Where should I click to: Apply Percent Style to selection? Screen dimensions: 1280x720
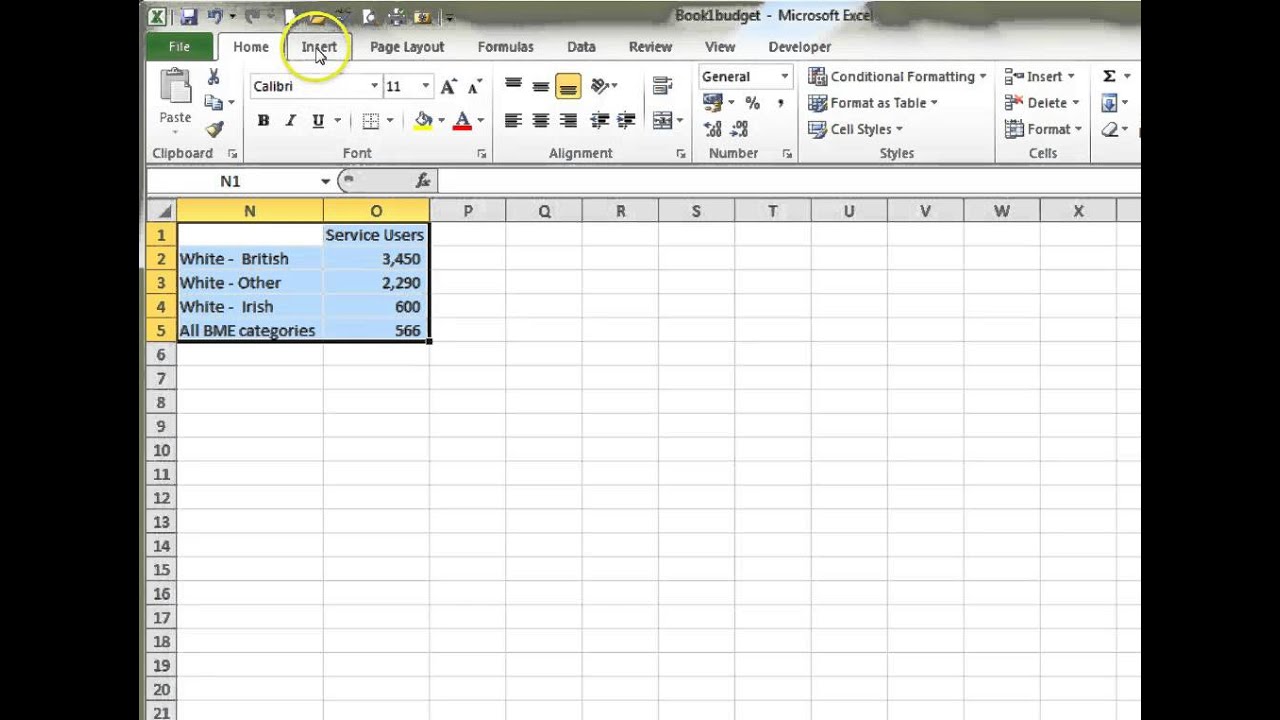coord(752,102)
